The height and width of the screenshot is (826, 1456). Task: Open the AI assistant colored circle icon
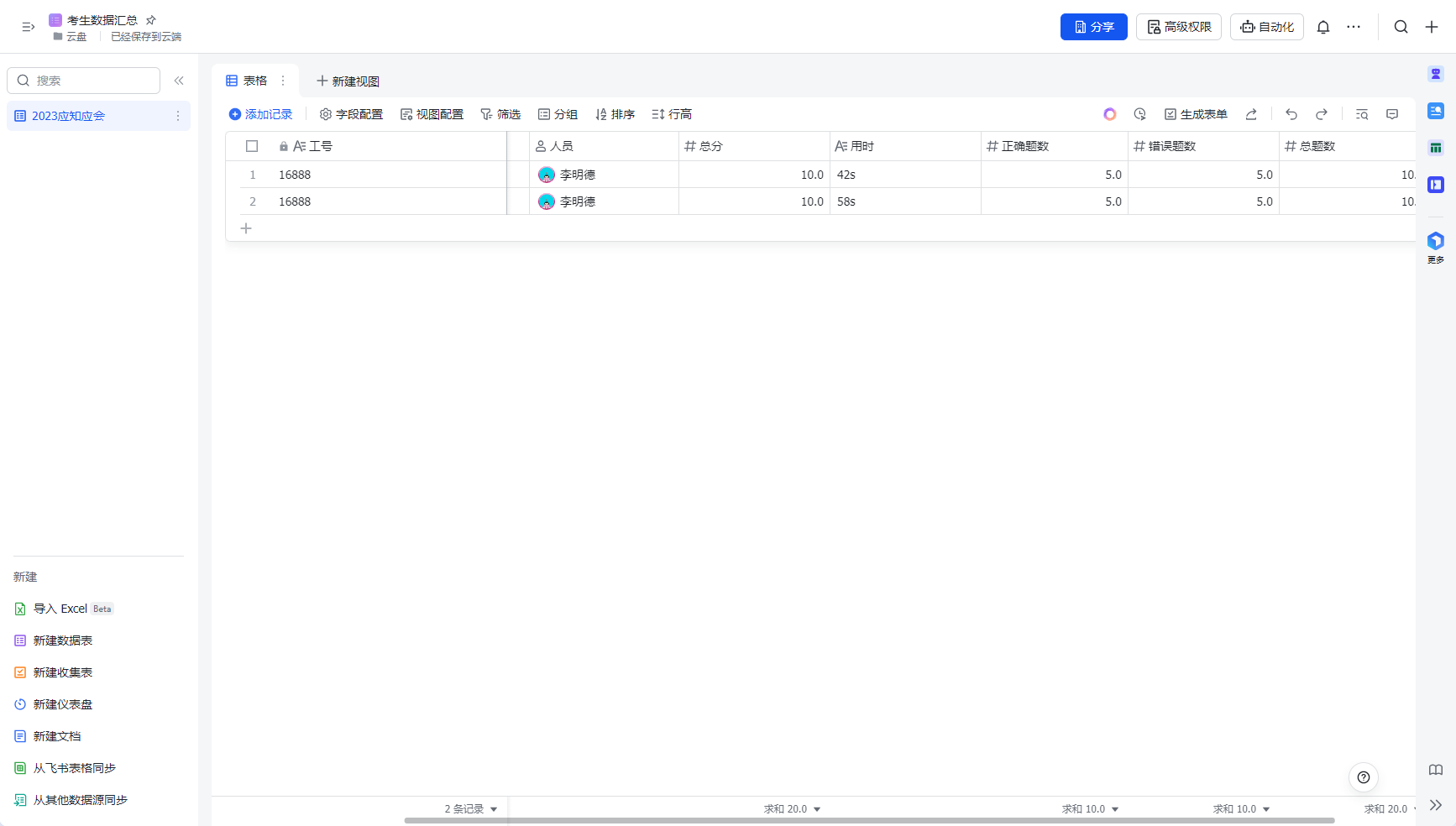1110,114
